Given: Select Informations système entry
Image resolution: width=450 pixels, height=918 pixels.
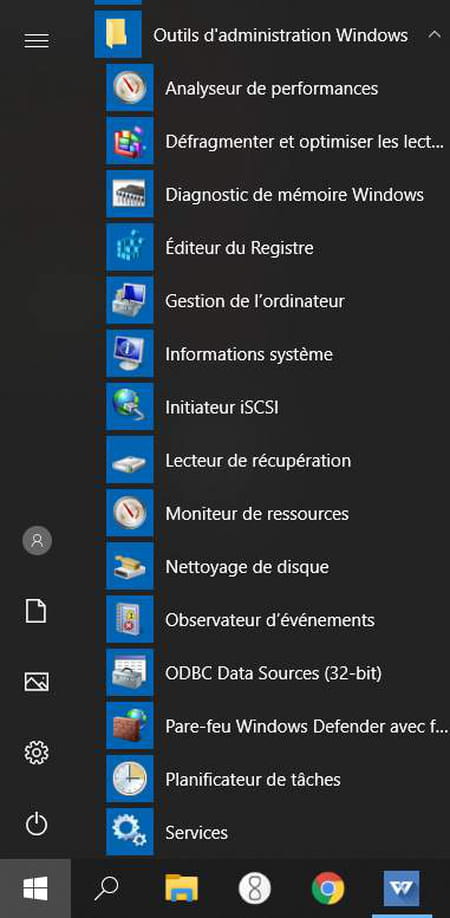Looking at the screenshot, I should [x=275, y=354].
